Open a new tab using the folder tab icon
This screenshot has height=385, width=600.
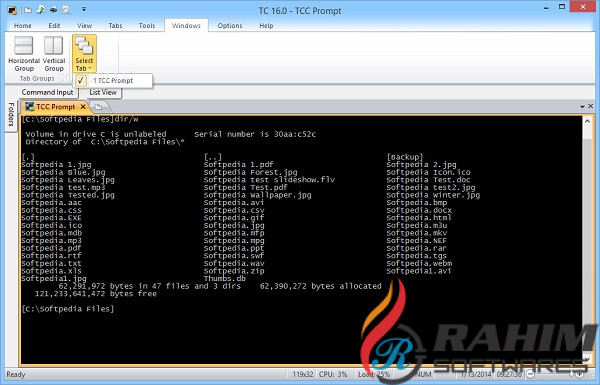pyautogui.click(x=98, y=107)
